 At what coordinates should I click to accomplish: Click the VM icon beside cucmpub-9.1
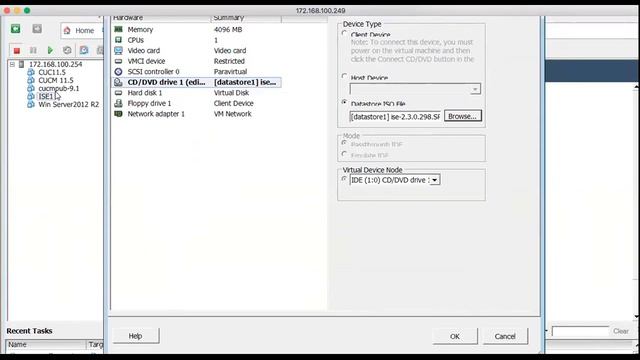(31, 88)
